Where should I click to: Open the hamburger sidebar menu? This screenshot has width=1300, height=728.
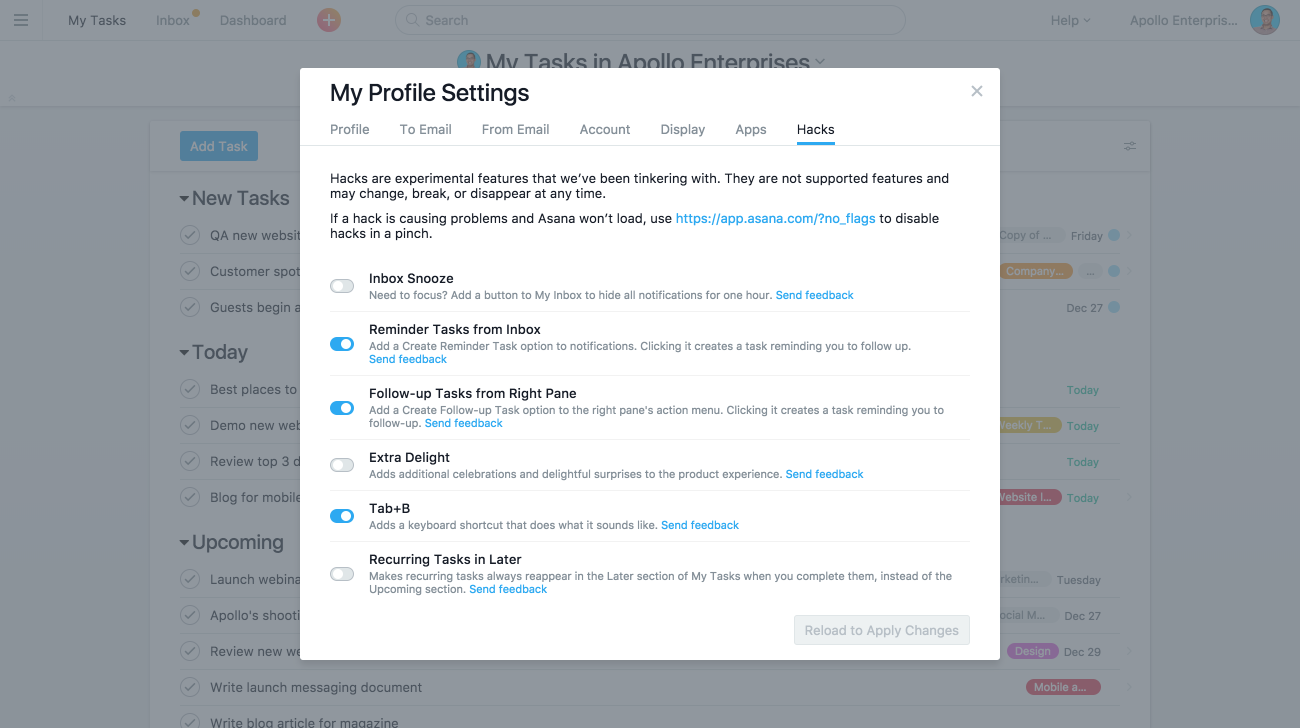pos(21,20)
